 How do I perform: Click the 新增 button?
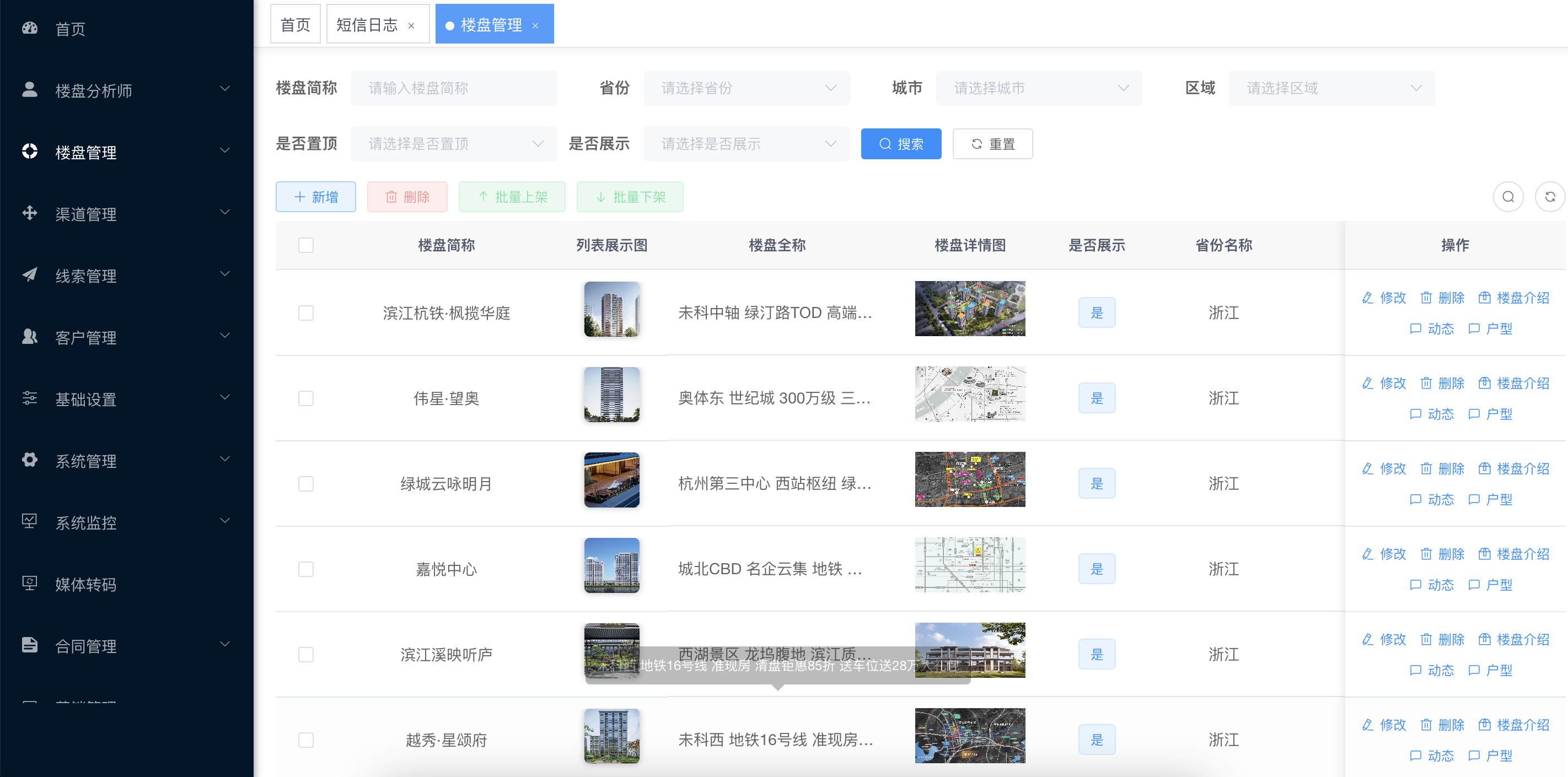pos(315,197)
